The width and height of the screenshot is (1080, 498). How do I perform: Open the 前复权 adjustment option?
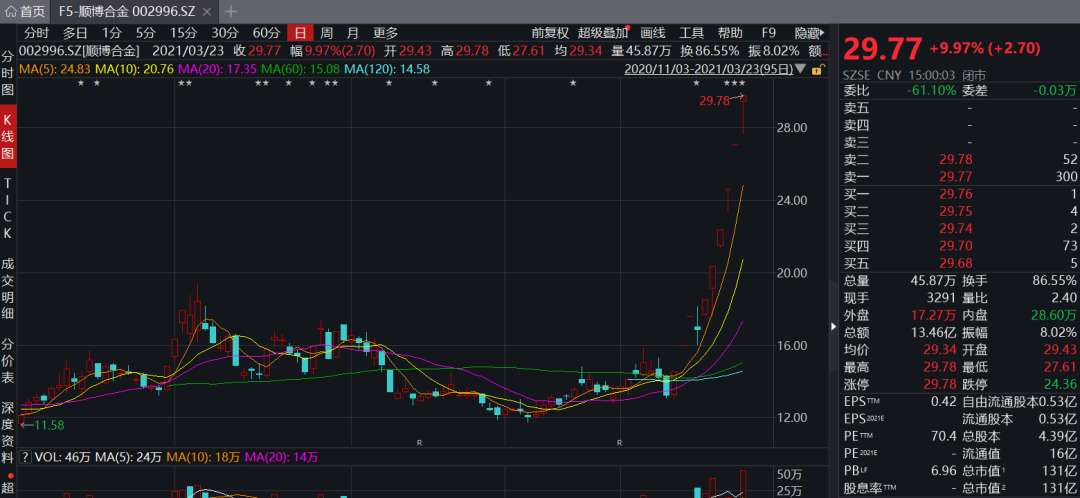[x=550, y=32]
